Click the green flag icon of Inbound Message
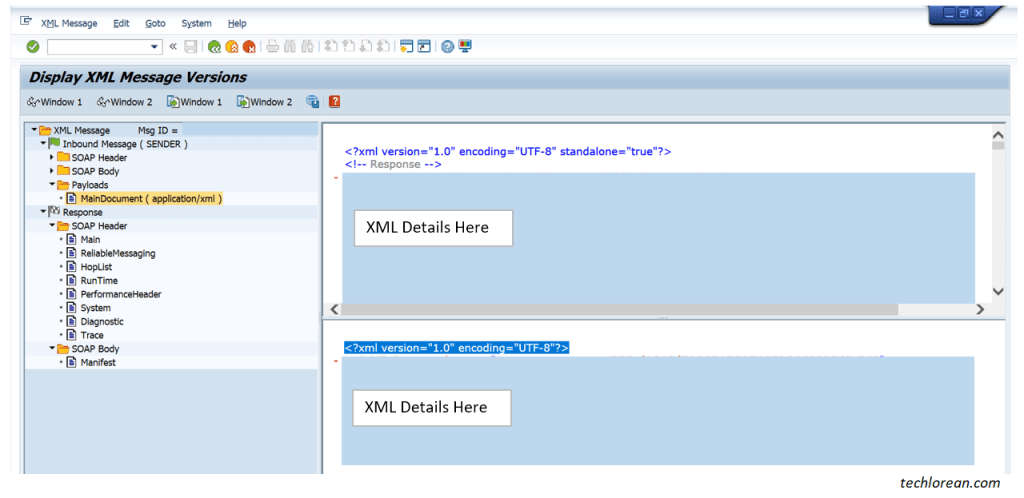 54,144
